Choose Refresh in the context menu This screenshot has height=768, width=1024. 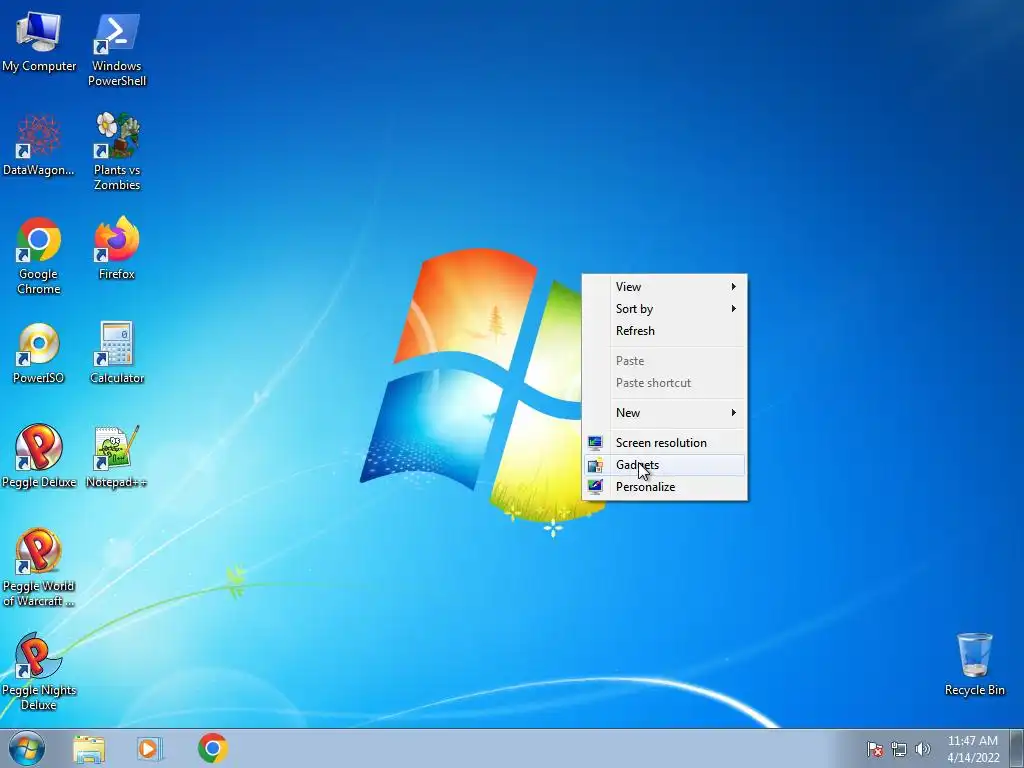[665, 331]
